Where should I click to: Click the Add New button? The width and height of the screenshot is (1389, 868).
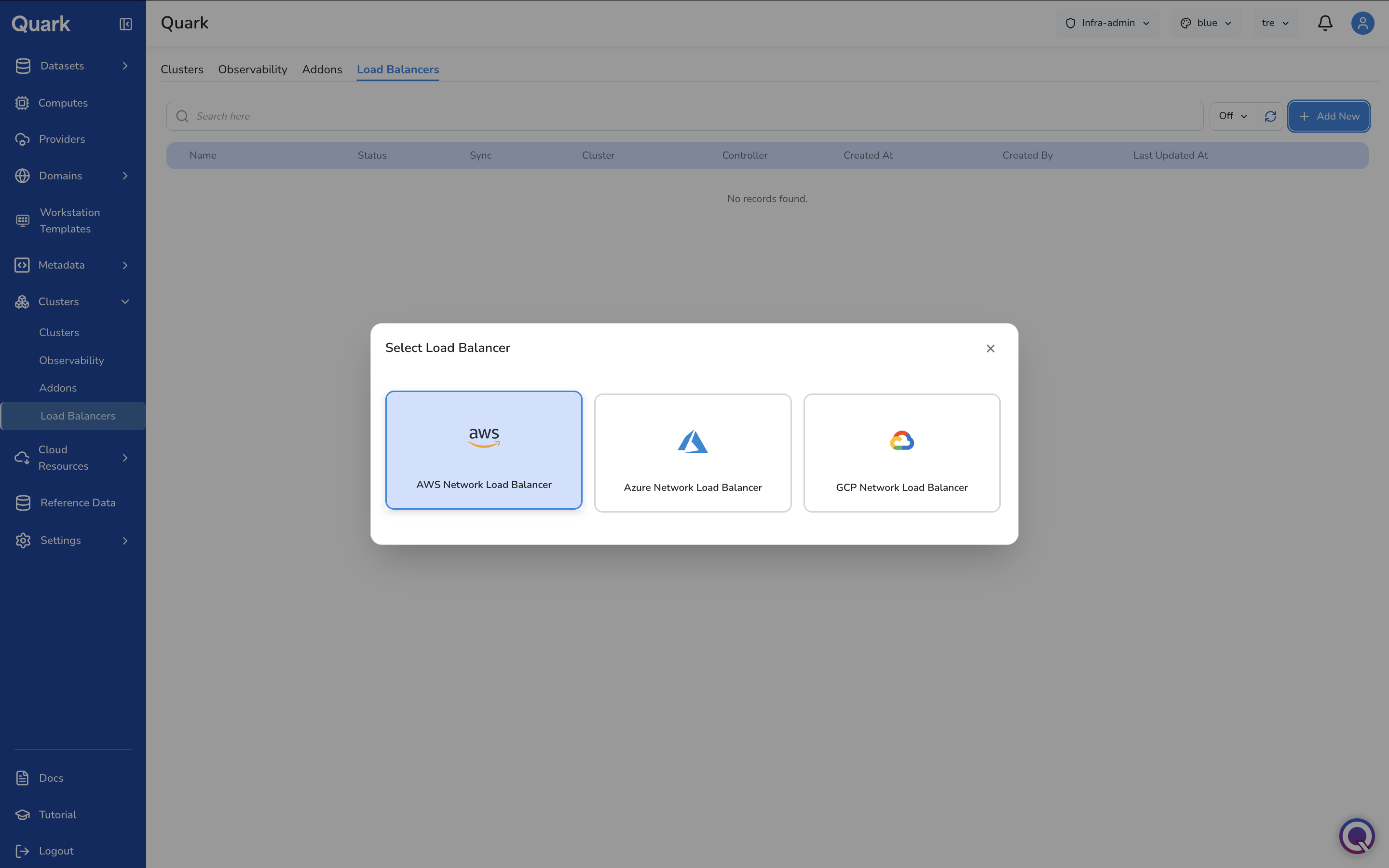click(x=1329, y=117)
